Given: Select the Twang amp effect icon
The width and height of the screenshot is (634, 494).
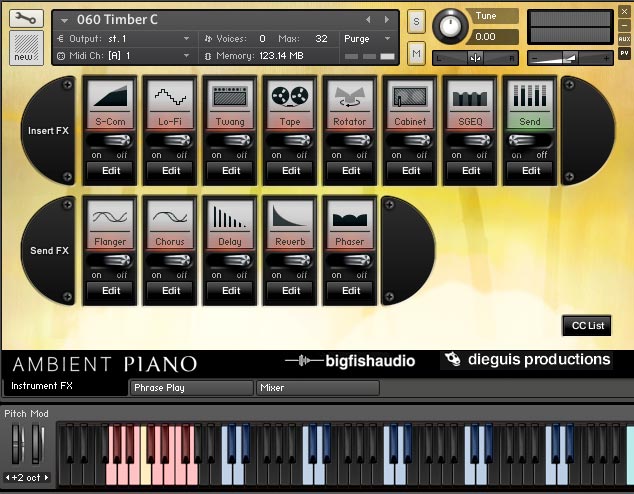Looking at the screenshot, I should 230,96.
